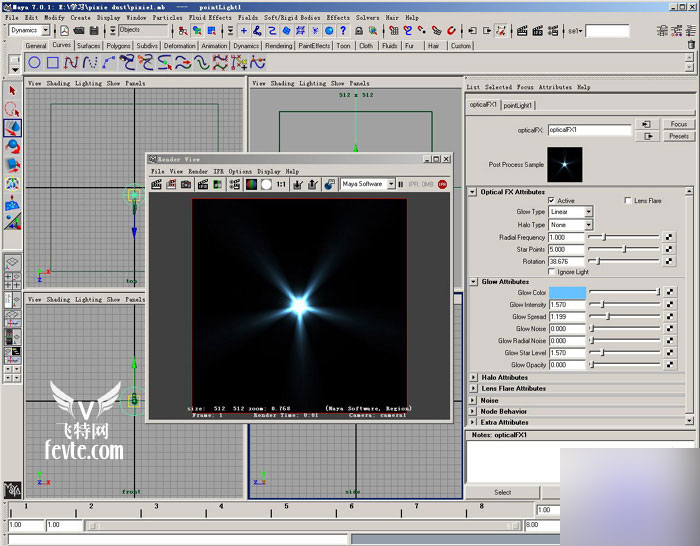This screenshot has width=700, height=546.
Task: Click the Glow Color swatch
Action: [x=566, y=292]
